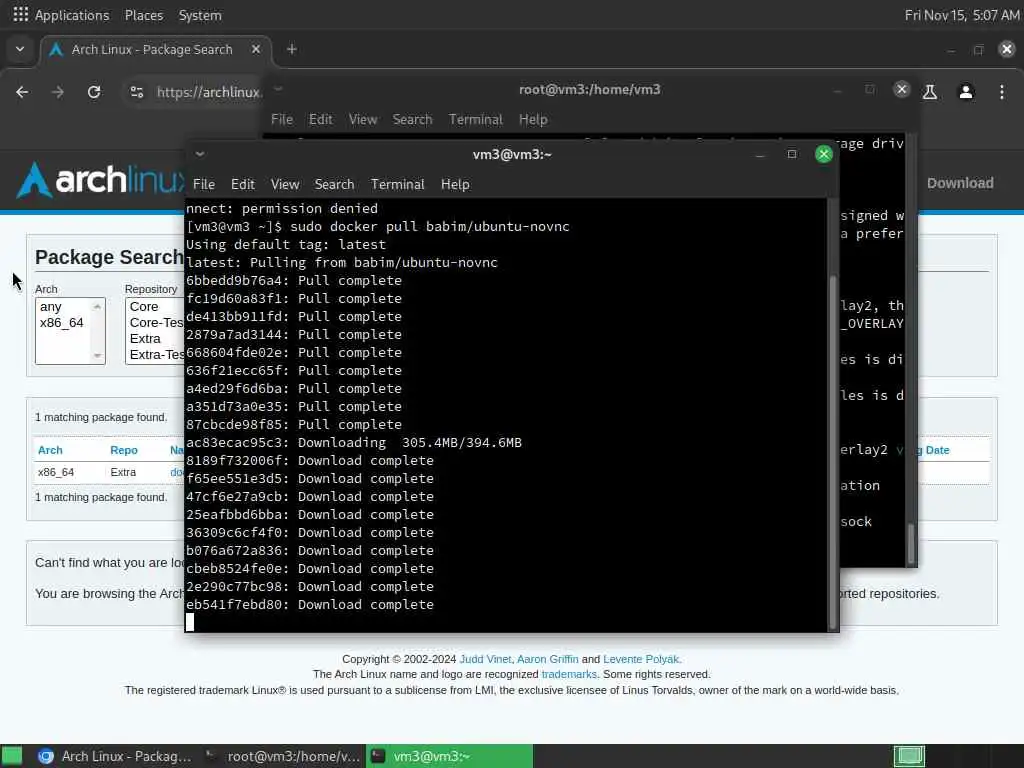The image size is (1024, 768).
Task: Click the clock showing Fri Nov 15
Action: 961,15
